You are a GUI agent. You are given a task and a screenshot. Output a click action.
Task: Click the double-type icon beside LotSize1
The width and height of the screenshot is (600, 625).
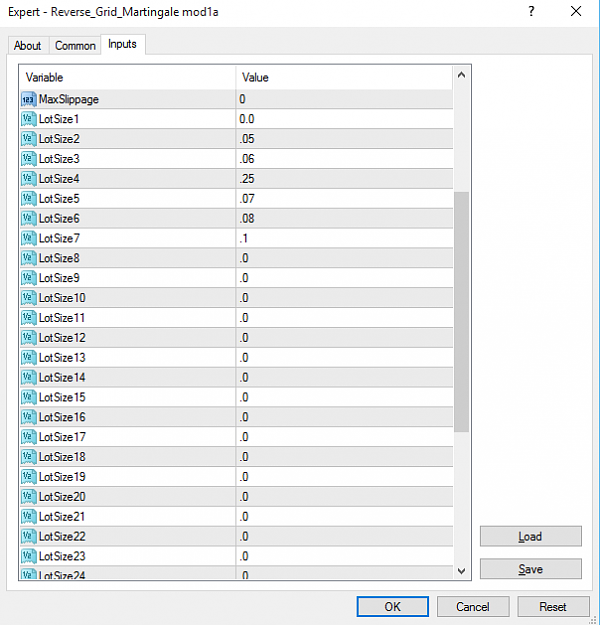28,119
